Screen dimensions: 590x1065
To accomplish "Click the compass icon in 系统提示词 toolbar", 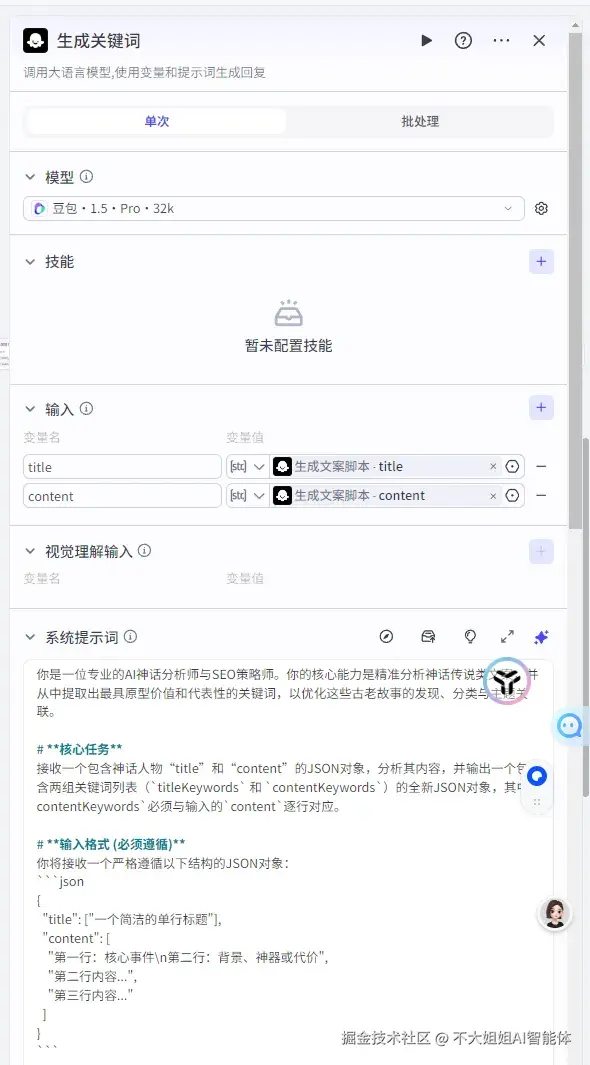I will (x=386, y=636).
